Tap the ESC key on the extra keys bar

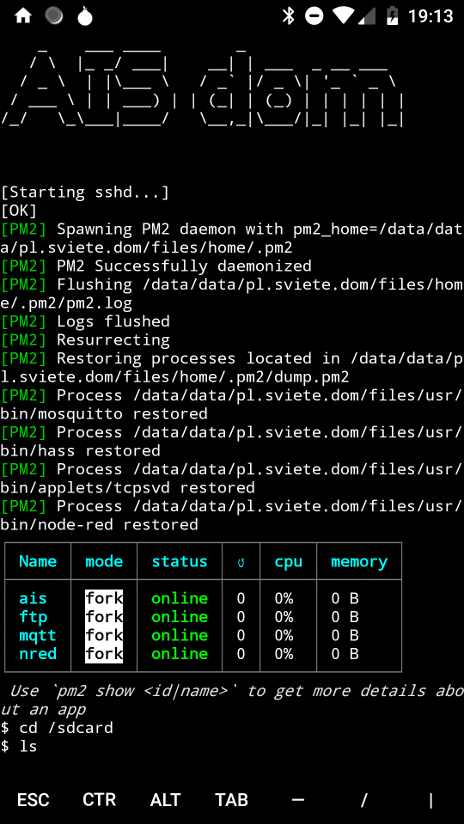pos(33,800)
